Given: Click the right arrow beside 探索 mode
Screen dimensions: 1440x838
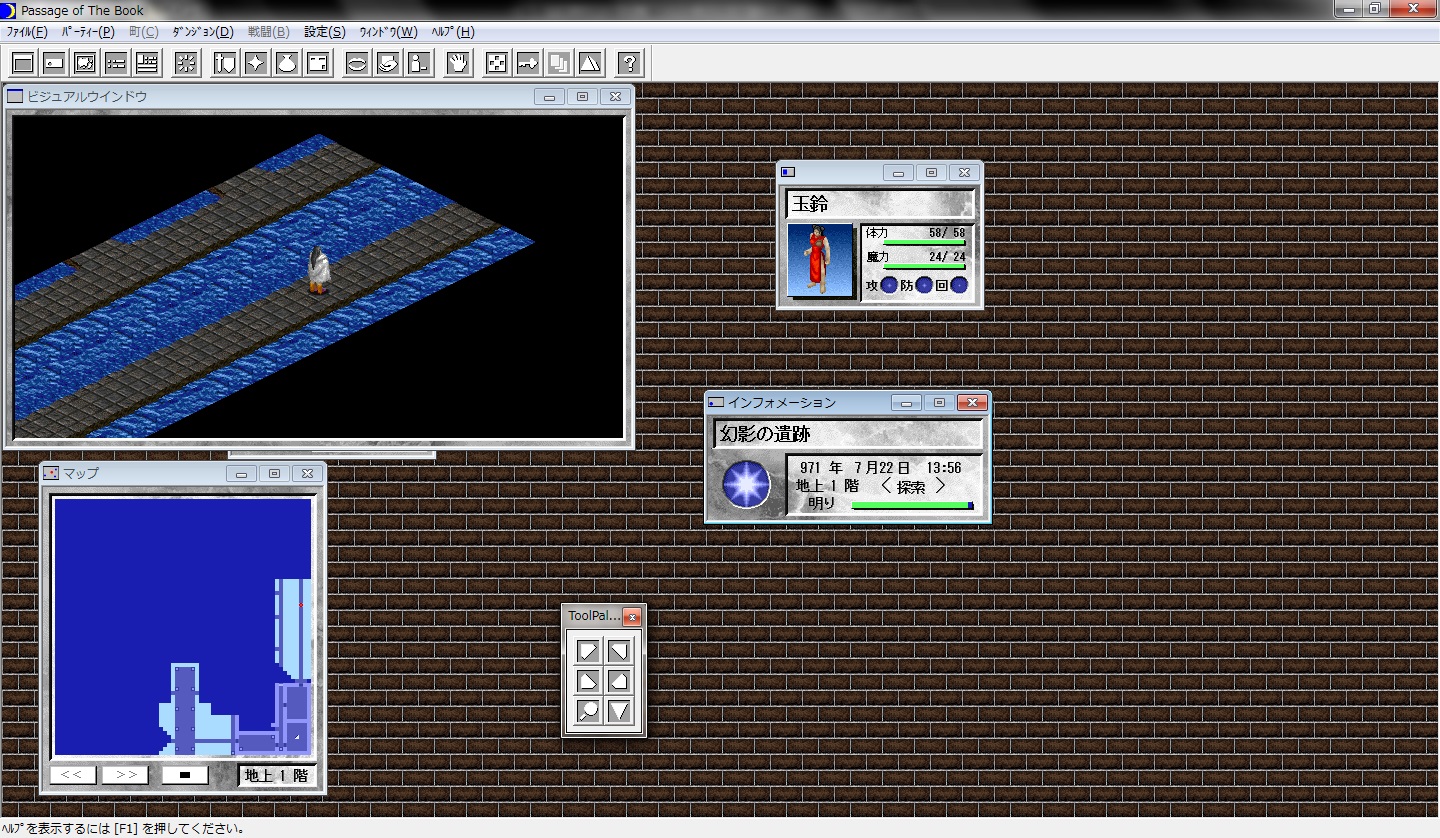Looking at the screenshot, I should click(941, 486).
